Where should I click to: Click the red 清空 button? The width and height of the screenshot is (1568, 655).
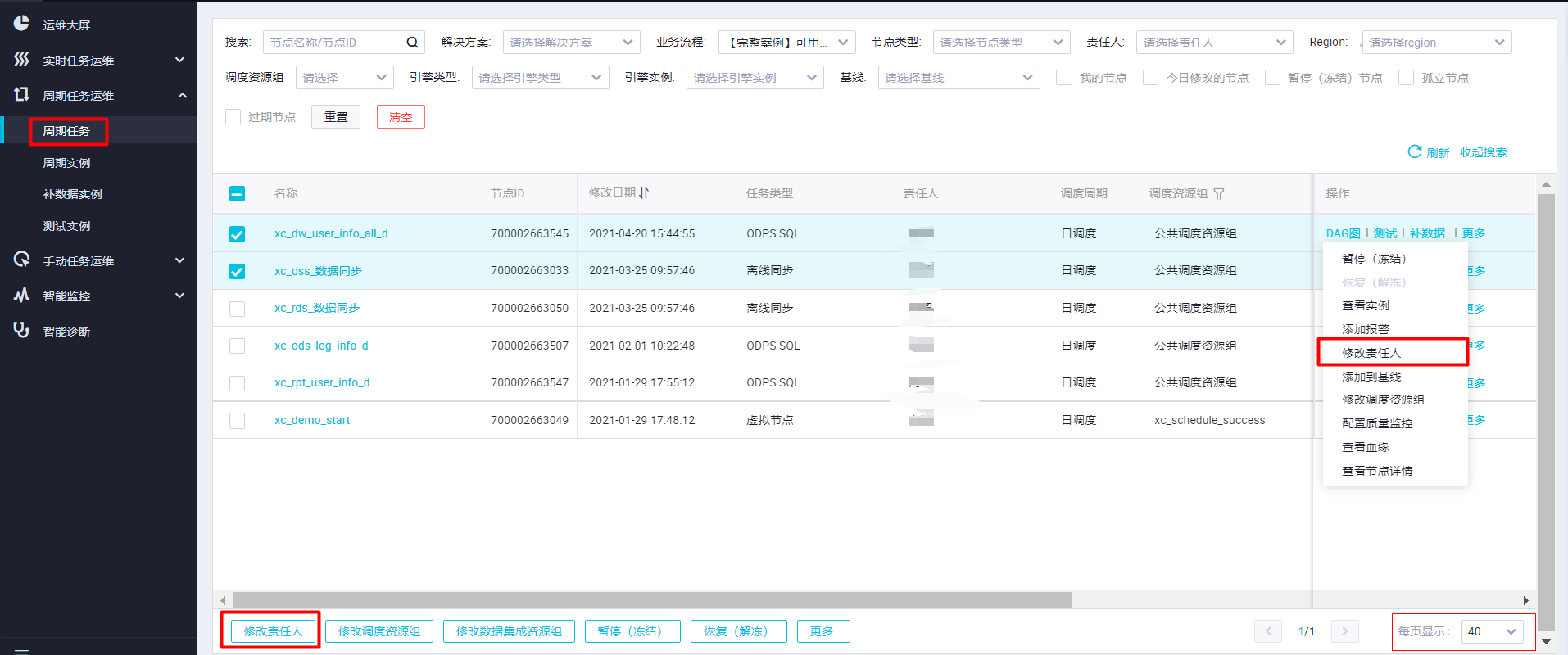point(401,117)
